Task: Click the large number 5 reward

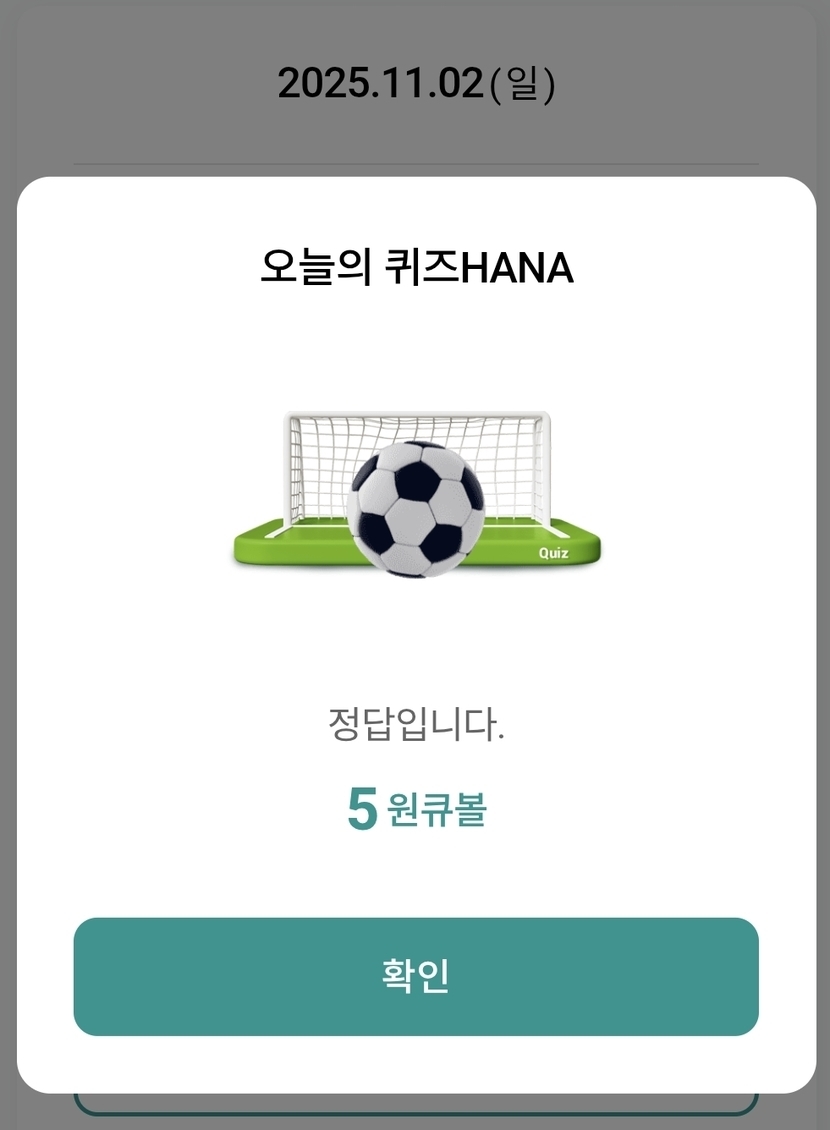Action: pyautogui.click(x=361, y=809)
